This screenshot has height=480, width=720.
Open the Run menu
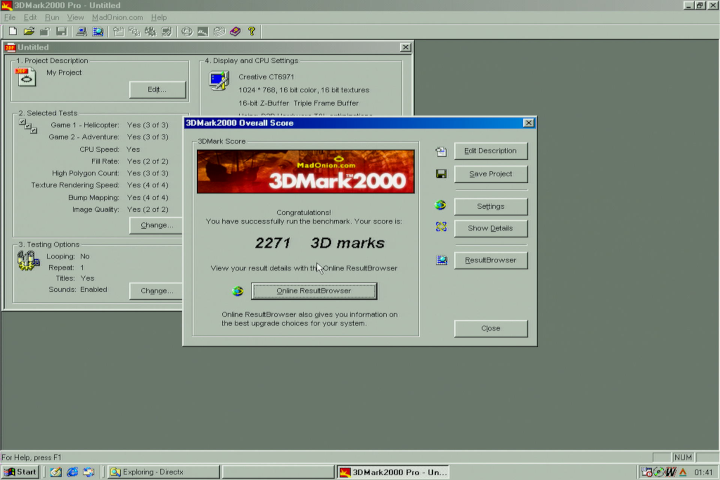(52, 17)
